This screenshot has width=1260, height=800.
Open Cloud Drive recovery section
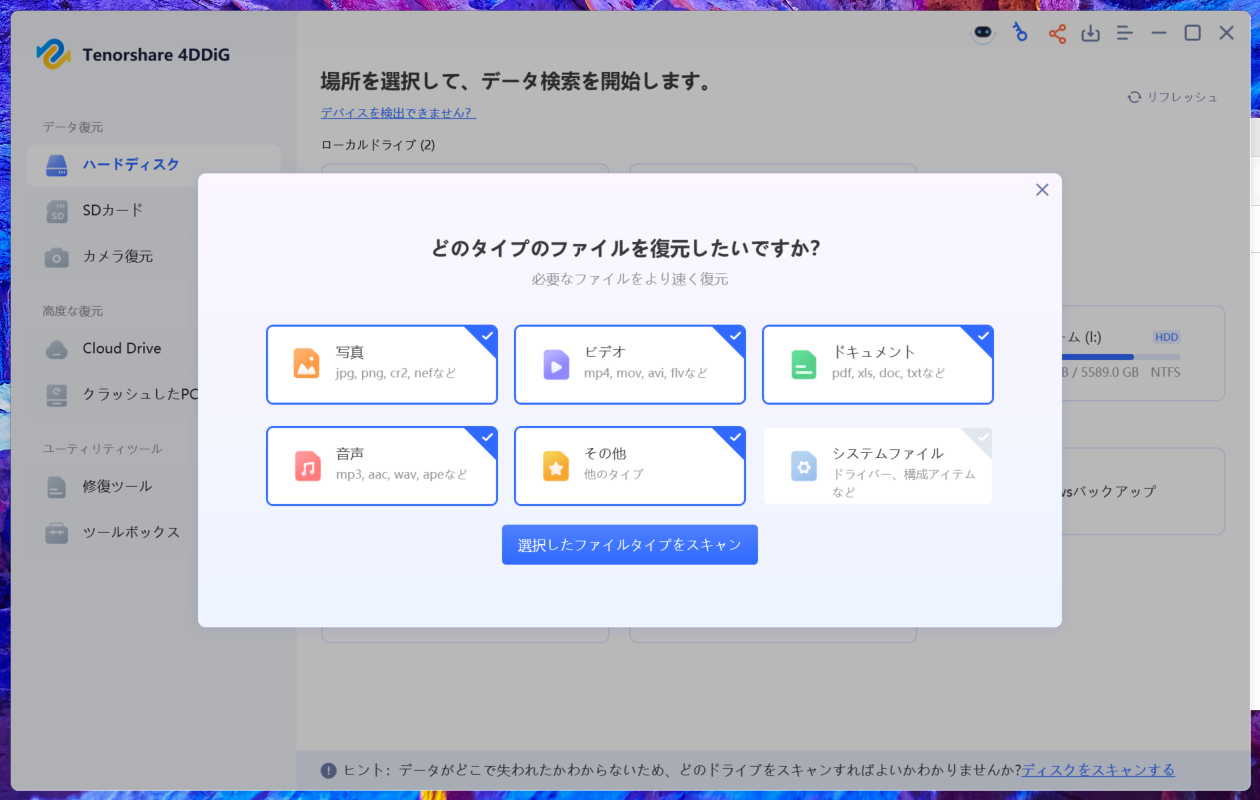121,348
